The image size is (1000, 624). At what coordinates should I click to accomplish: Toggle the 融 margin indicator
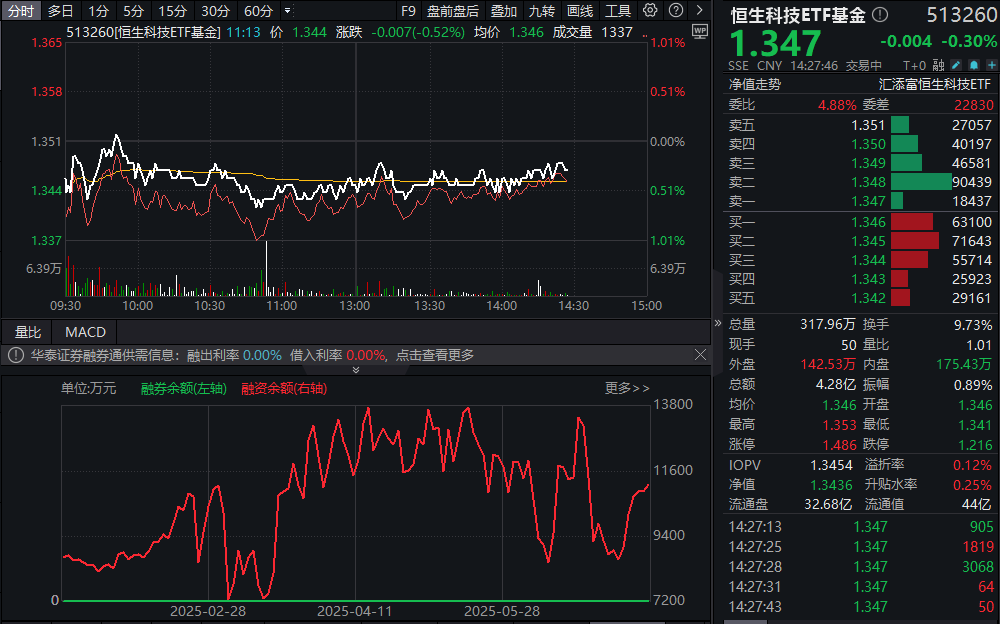pos(938,65)
